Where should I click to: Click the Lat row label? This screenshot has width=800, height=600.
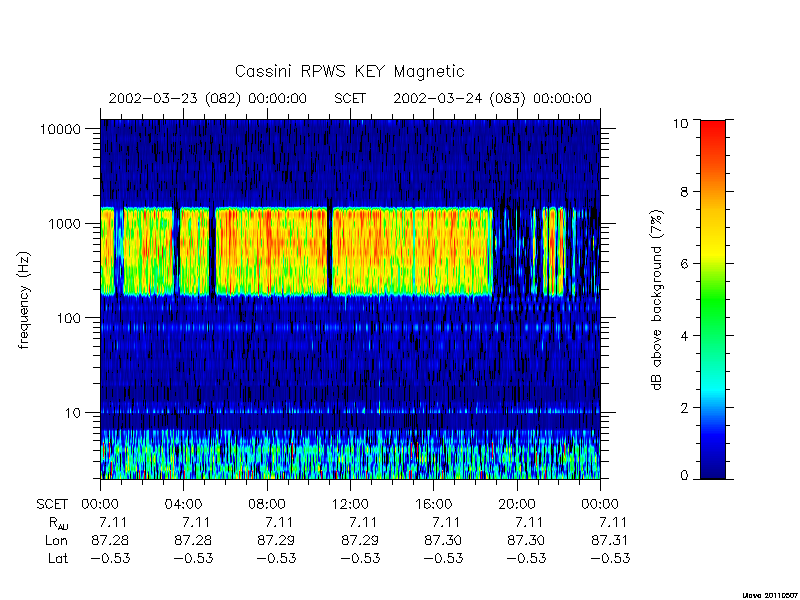[58, 558]
